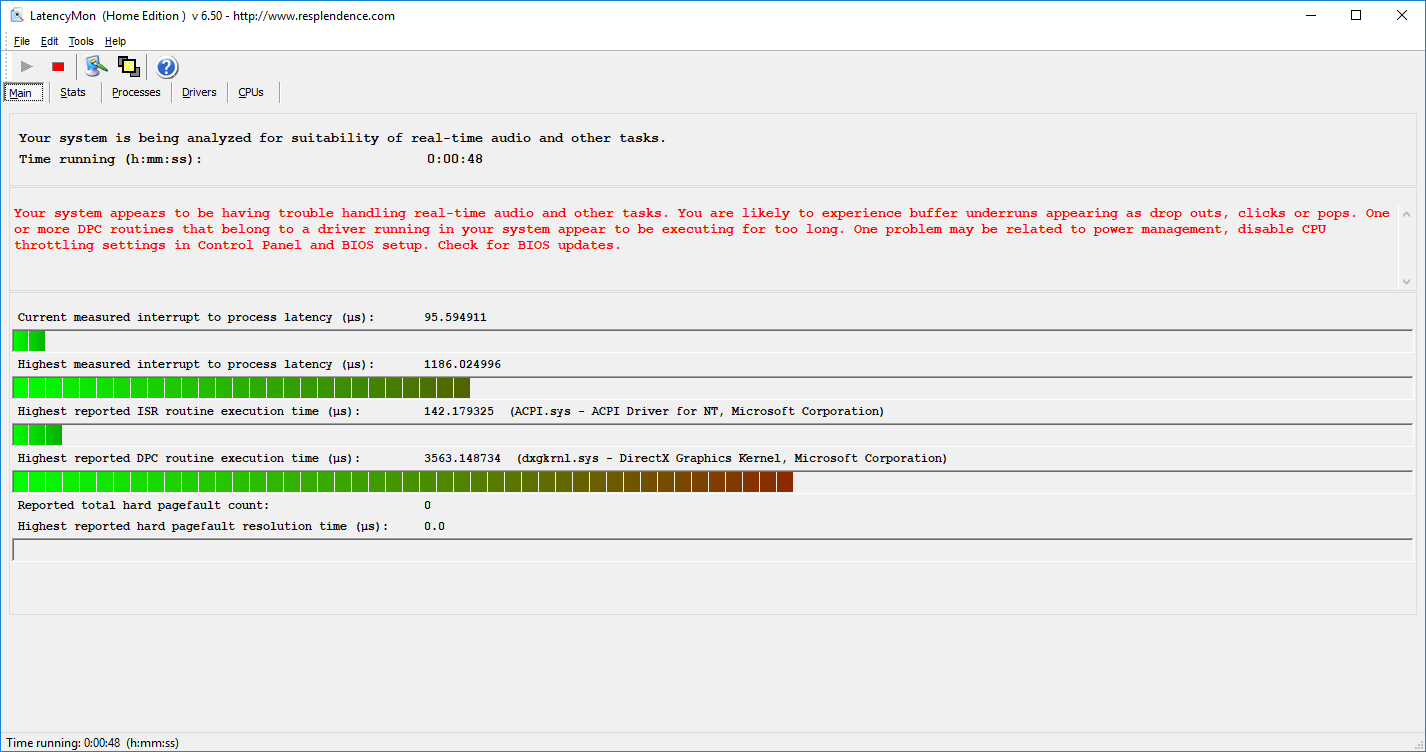Image resolution: width=1426 pixels, height=752 pixels.
Task: Click 'Highest reported DPC routine execution time' label
Action: point(189,458)
